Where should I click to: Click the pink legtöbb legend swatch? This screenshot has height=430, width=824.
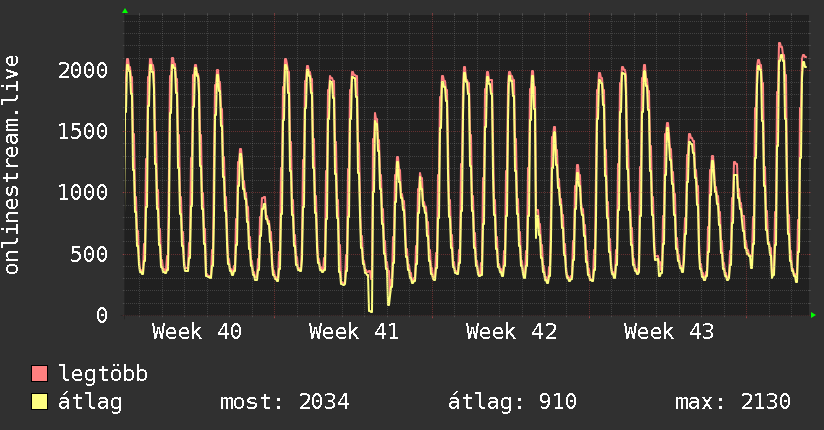(x=39, y=373)
